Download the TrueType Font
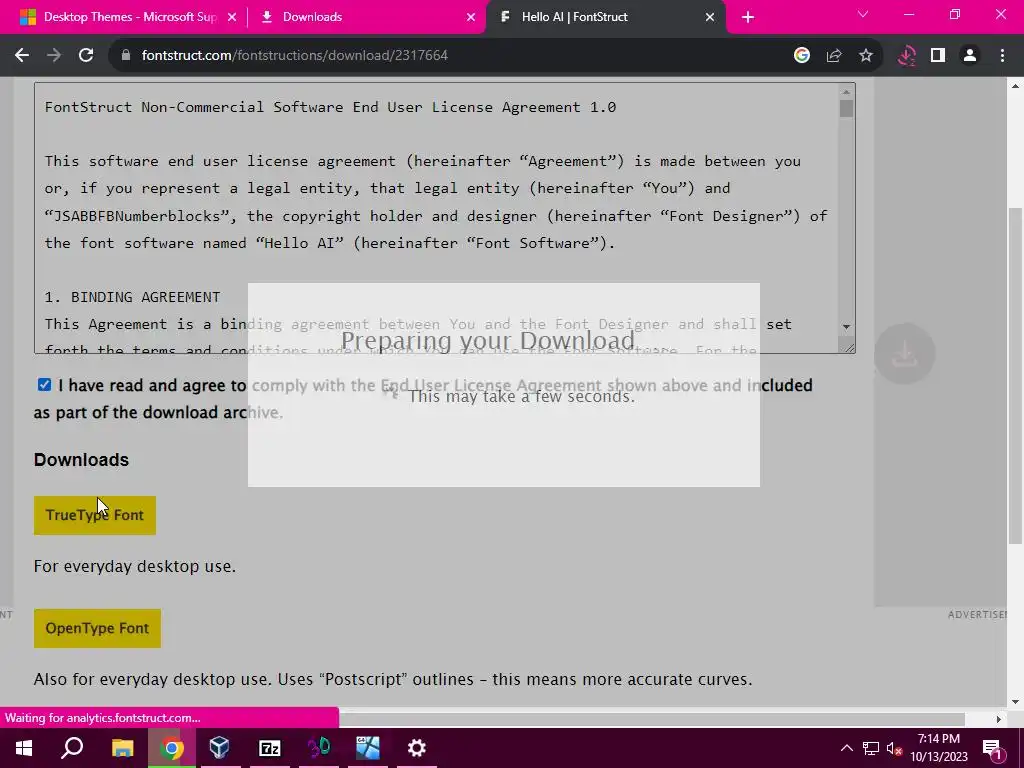Viewport: 1024px width, 768px height. [x=95, y=515]
